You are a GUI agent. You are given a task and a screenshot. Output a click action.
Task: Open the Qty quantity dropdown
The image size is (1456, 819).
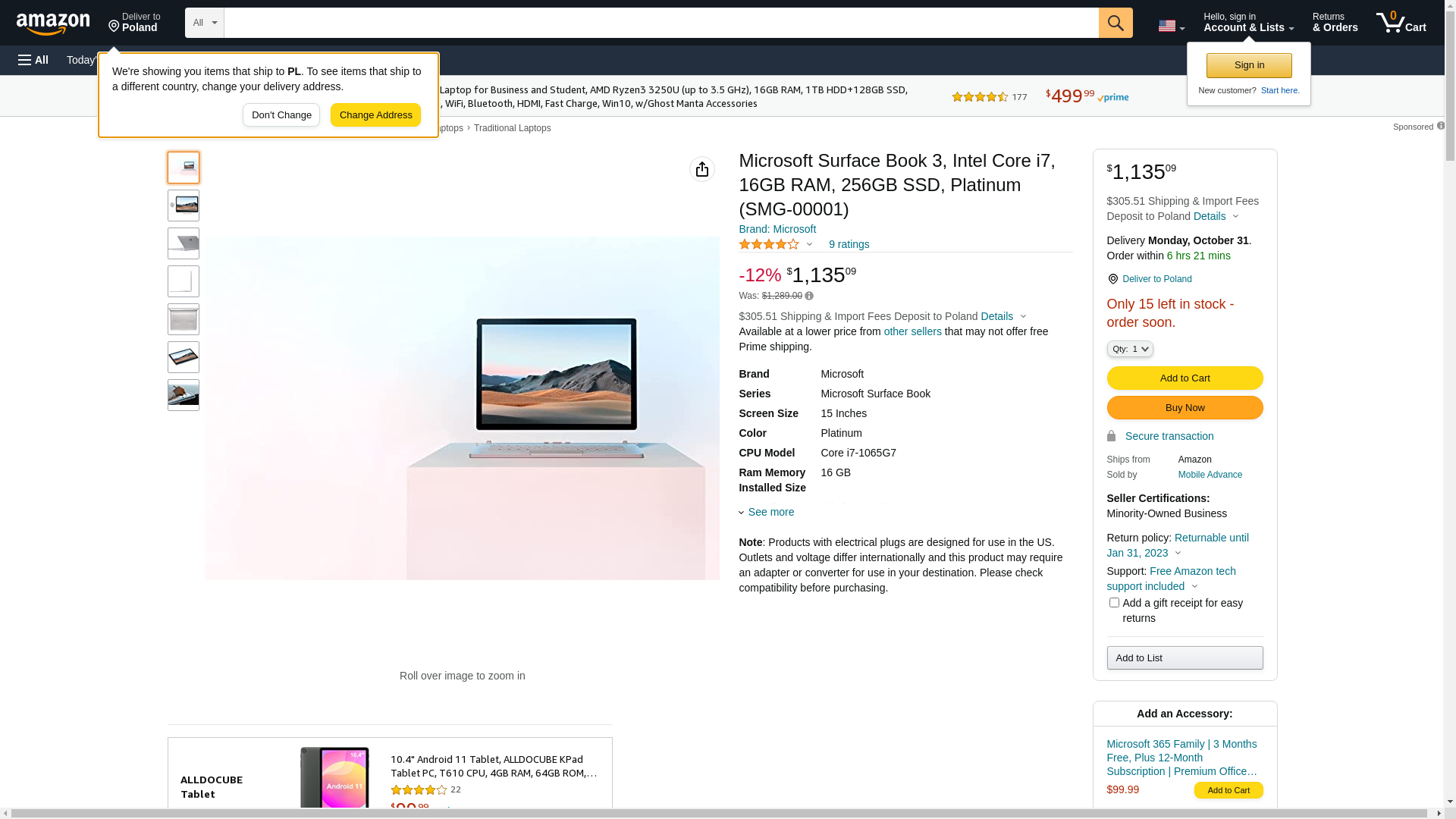(x=1129, y=349)
